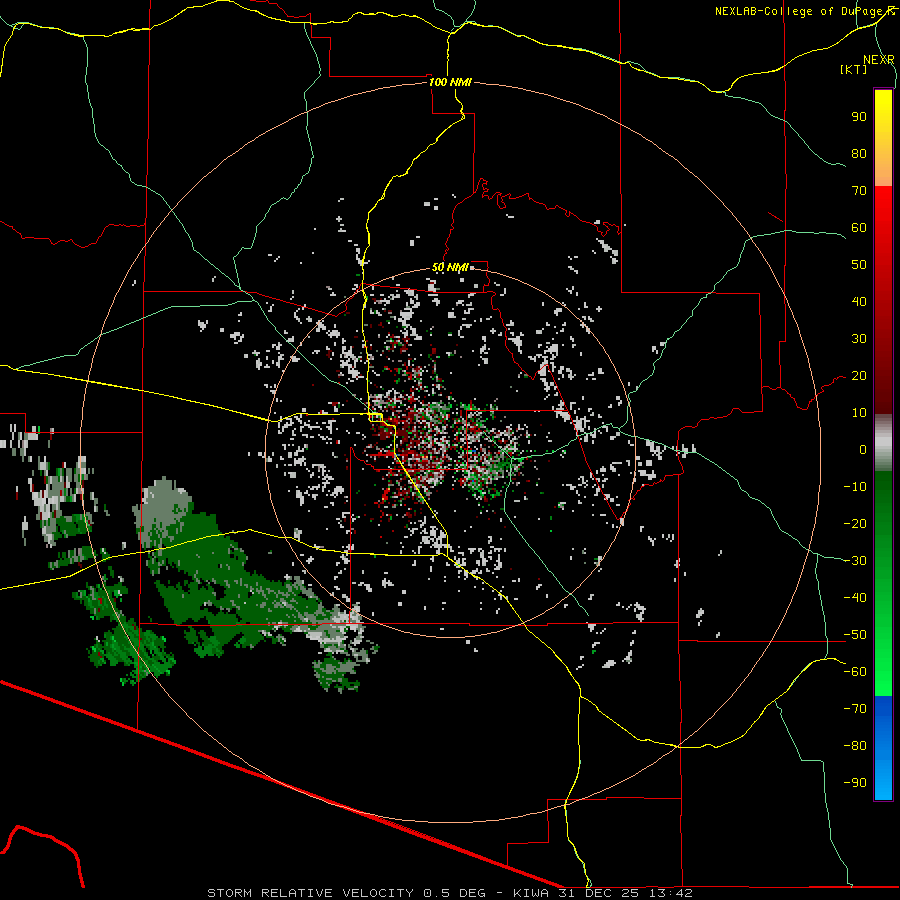Screen dimensions: 900x900
Task: Click the -20 value on velocity scale
Action: coord(855,524)
